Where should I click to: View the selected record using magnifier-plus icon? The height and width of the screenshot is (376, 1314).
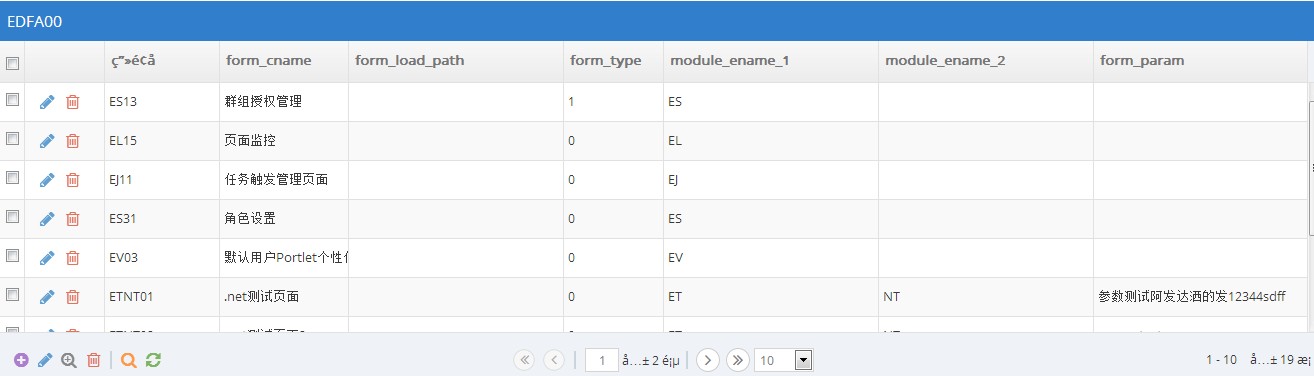pyautogui.click(x=69, y=360)
